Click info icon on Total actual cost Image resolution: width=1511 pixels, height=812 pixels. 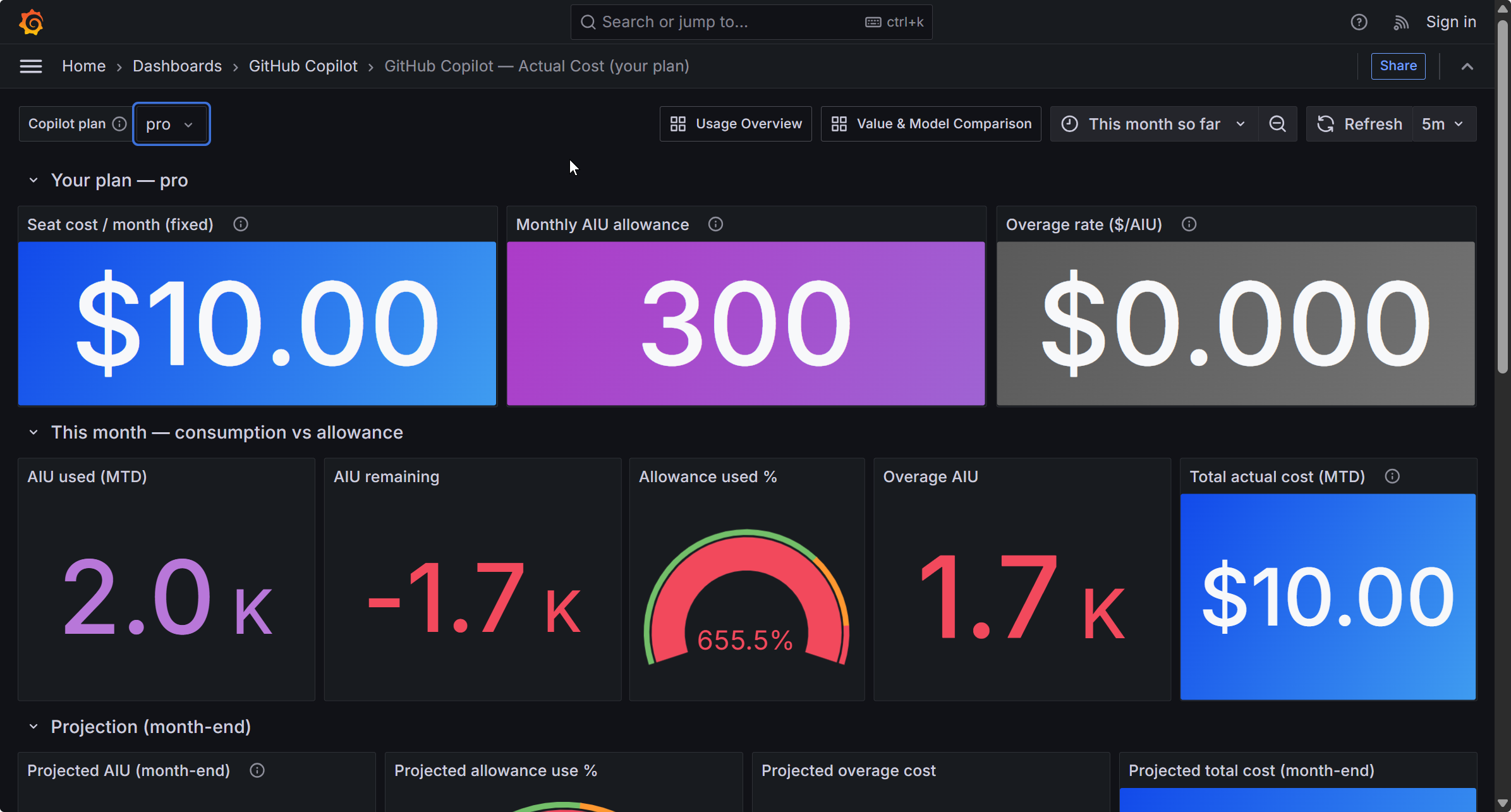tap(1392, 476)
